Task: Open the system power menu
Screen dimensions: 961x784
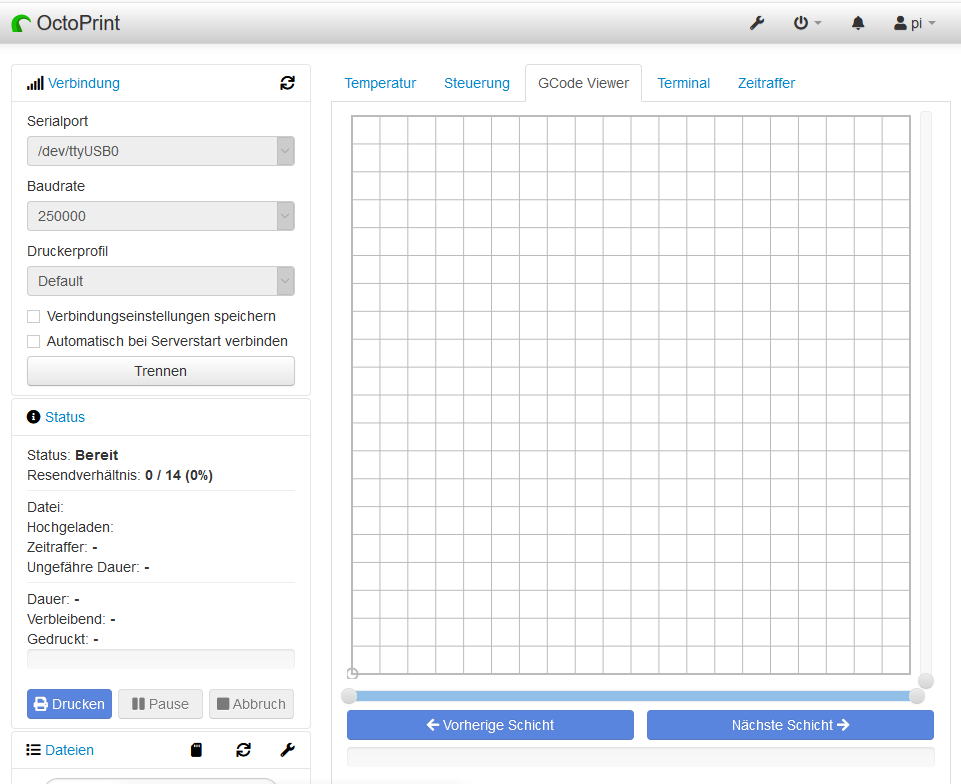Action: [806, 23]
